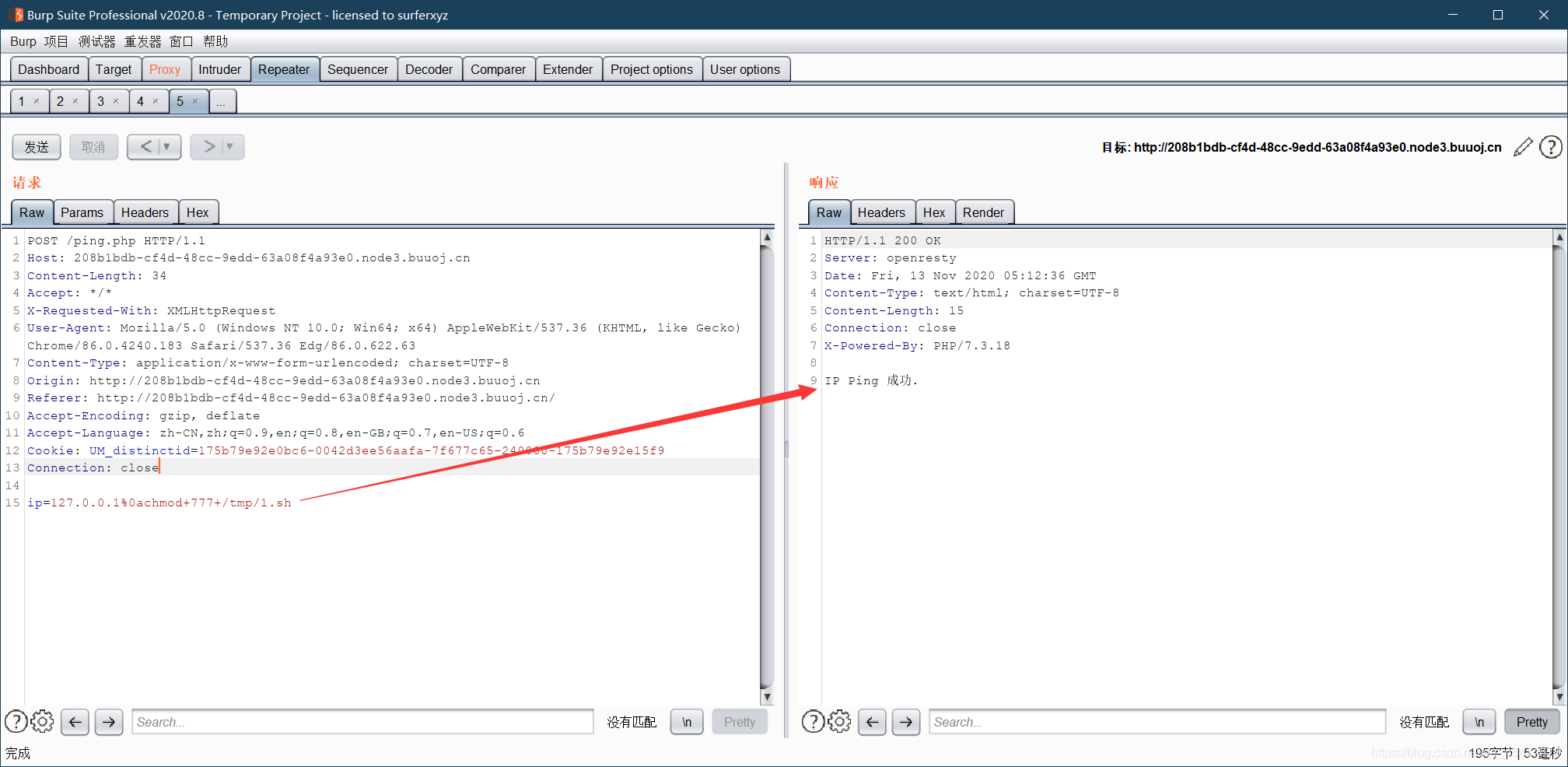Click the ip=127.0.0.1 payload line
This screenshot has width=1568, height=767.
point(159,503)
